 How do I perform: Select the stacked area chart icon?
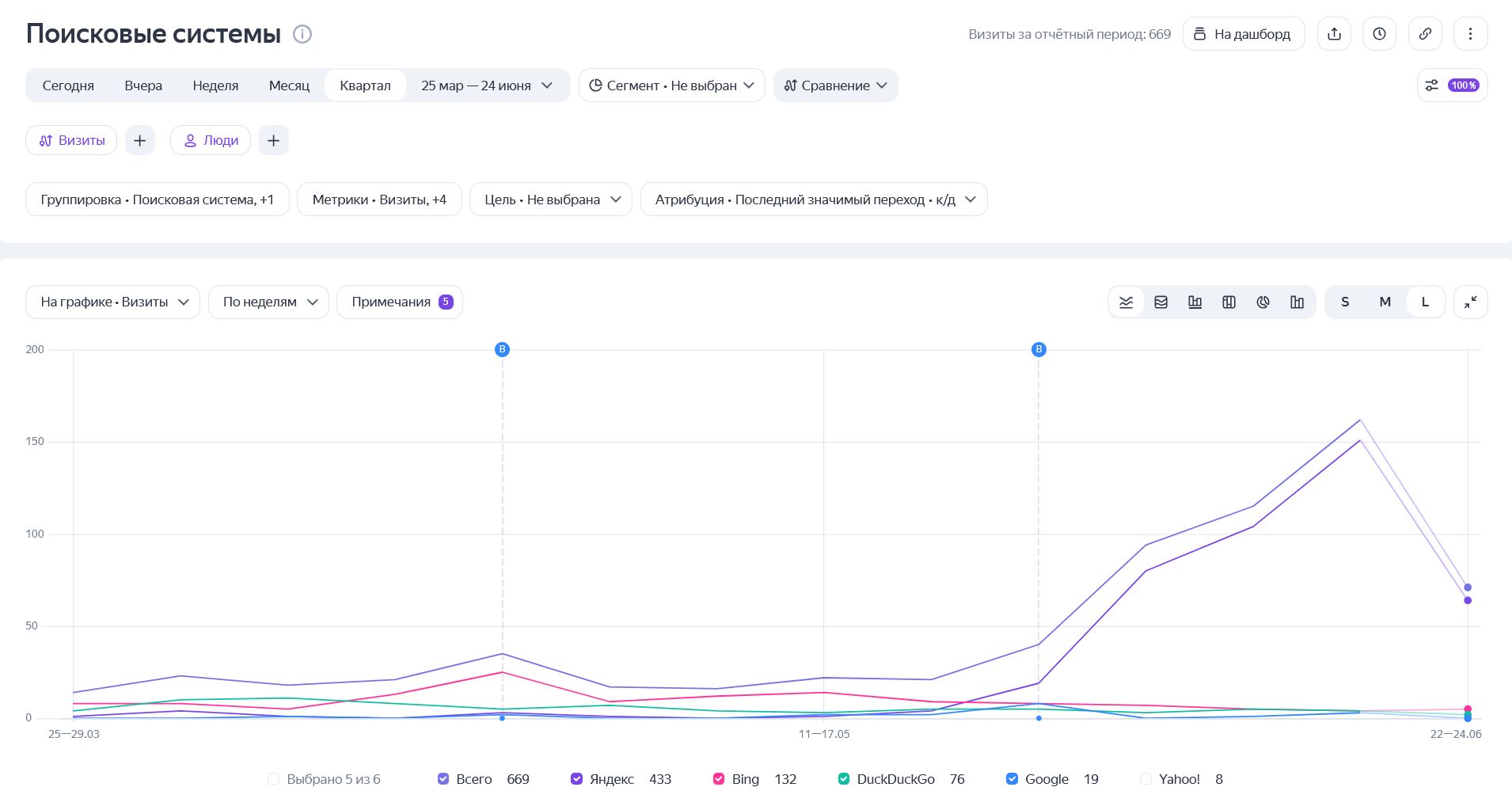(1161, 302)
